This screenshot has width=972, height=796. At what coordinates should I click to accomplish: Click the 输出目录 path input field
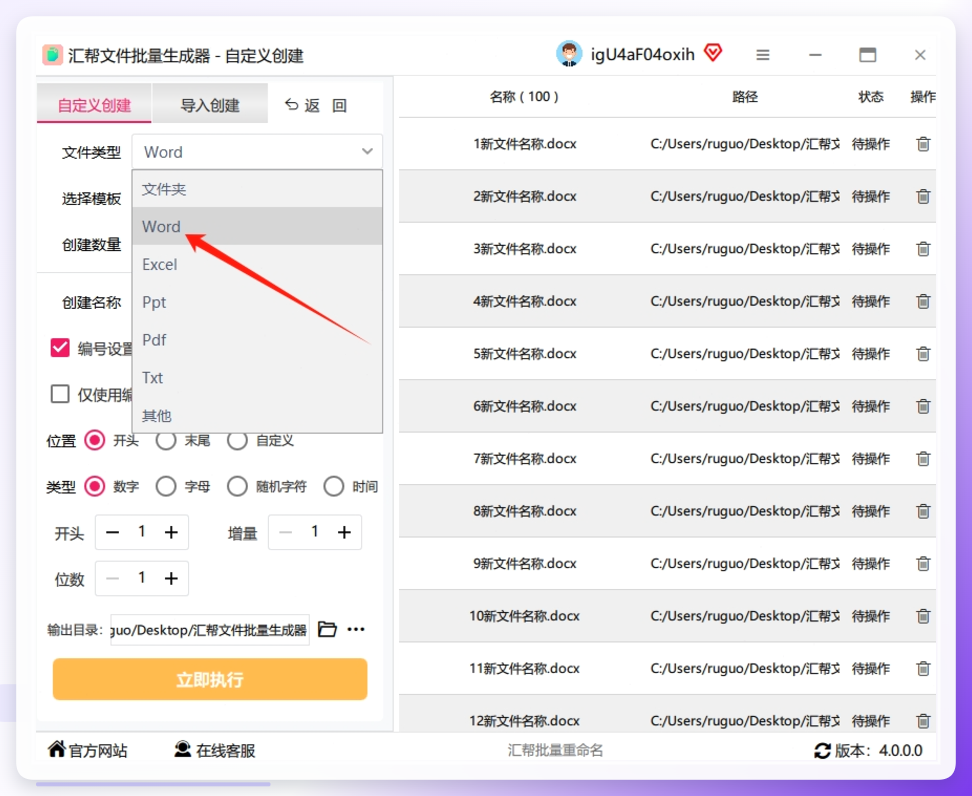tap(210, 630)
